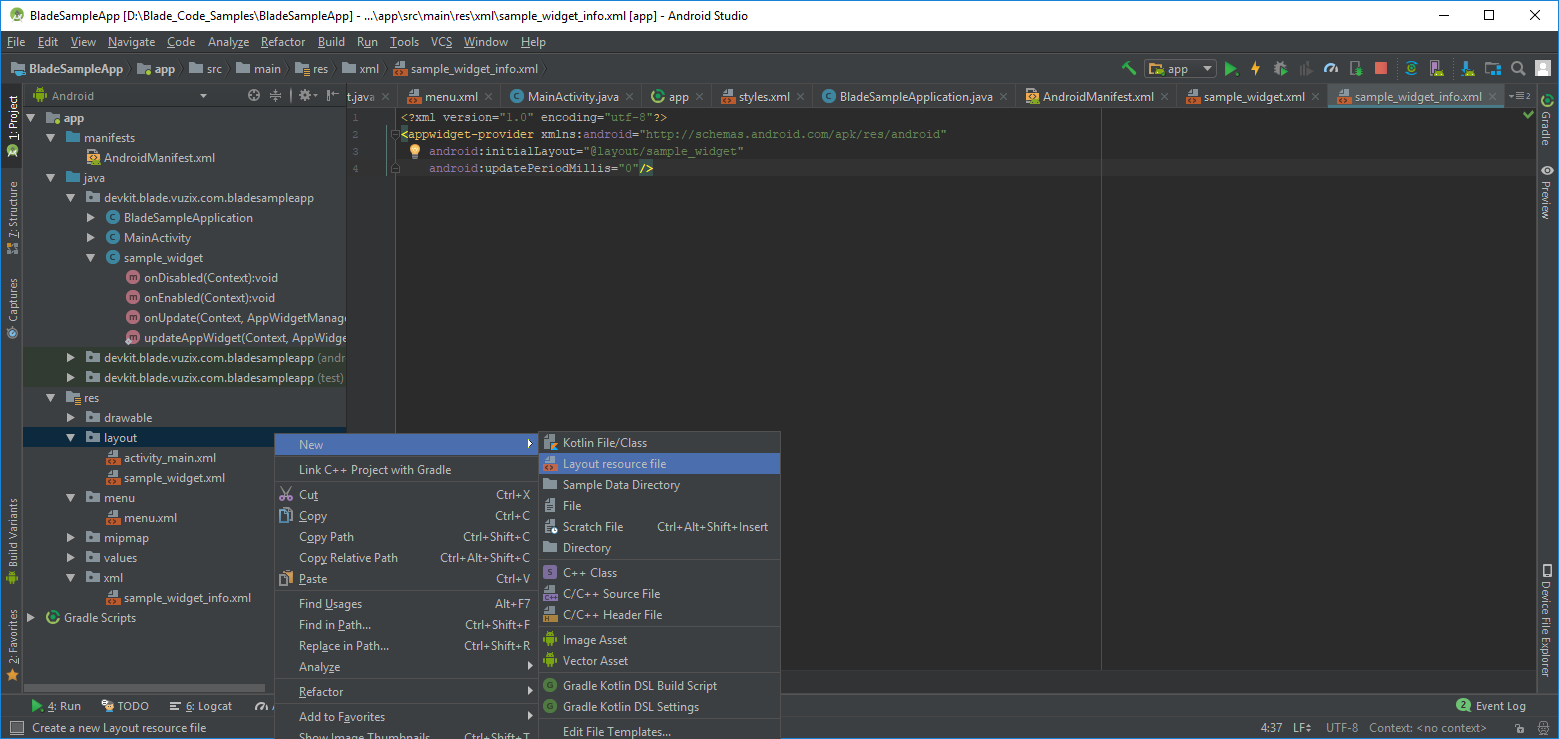The width and height of the screenshot is (1559, 739).
Task: Expand Gradle Scripts node
Action: click(x=31, y=617)
